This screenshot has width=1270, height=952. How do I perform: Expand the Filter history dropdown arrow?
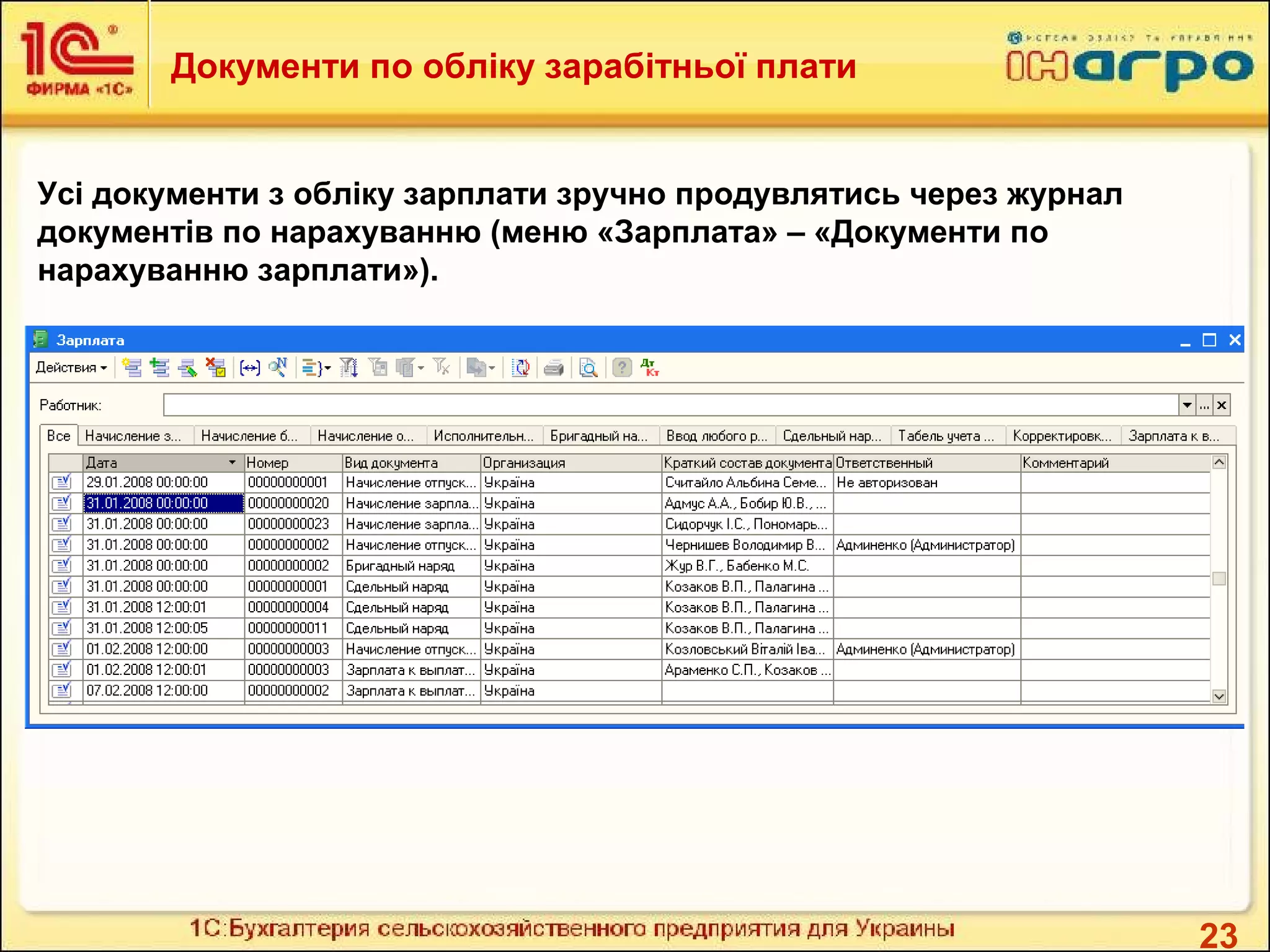(x=421, y=368)
